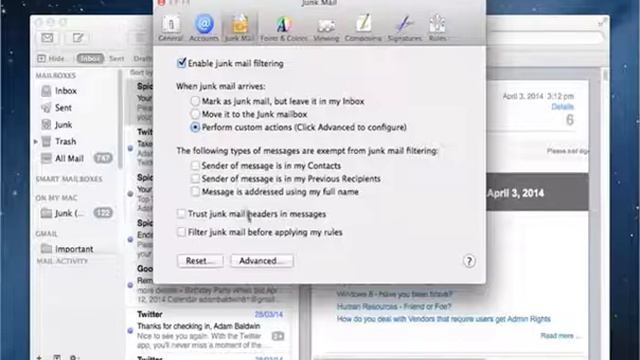
Task: Click the Reset button
Action: click(200, 261)
